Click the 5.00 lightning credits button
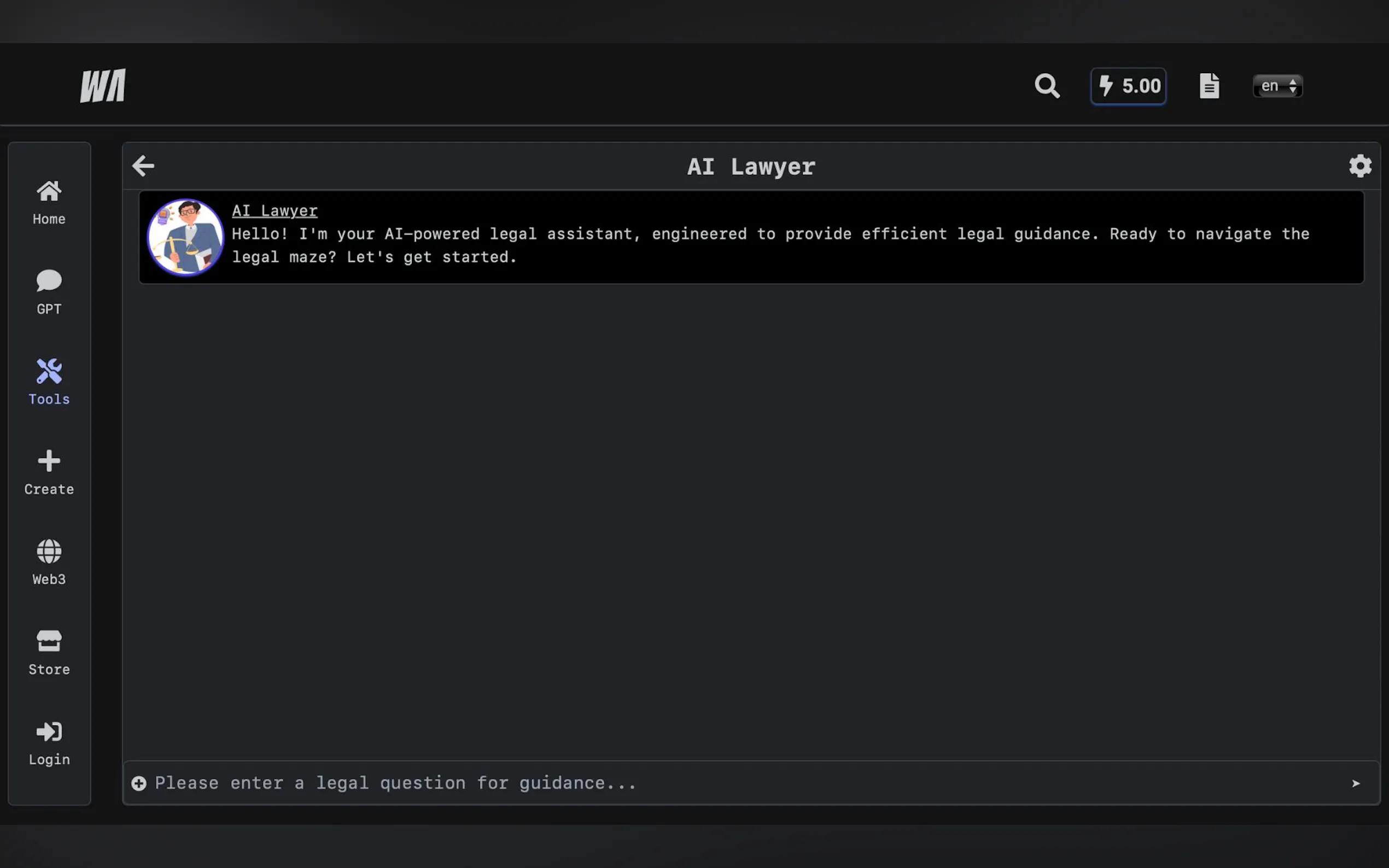The height and width of the screenshot is (868, 1389). tap(1128, 86)
